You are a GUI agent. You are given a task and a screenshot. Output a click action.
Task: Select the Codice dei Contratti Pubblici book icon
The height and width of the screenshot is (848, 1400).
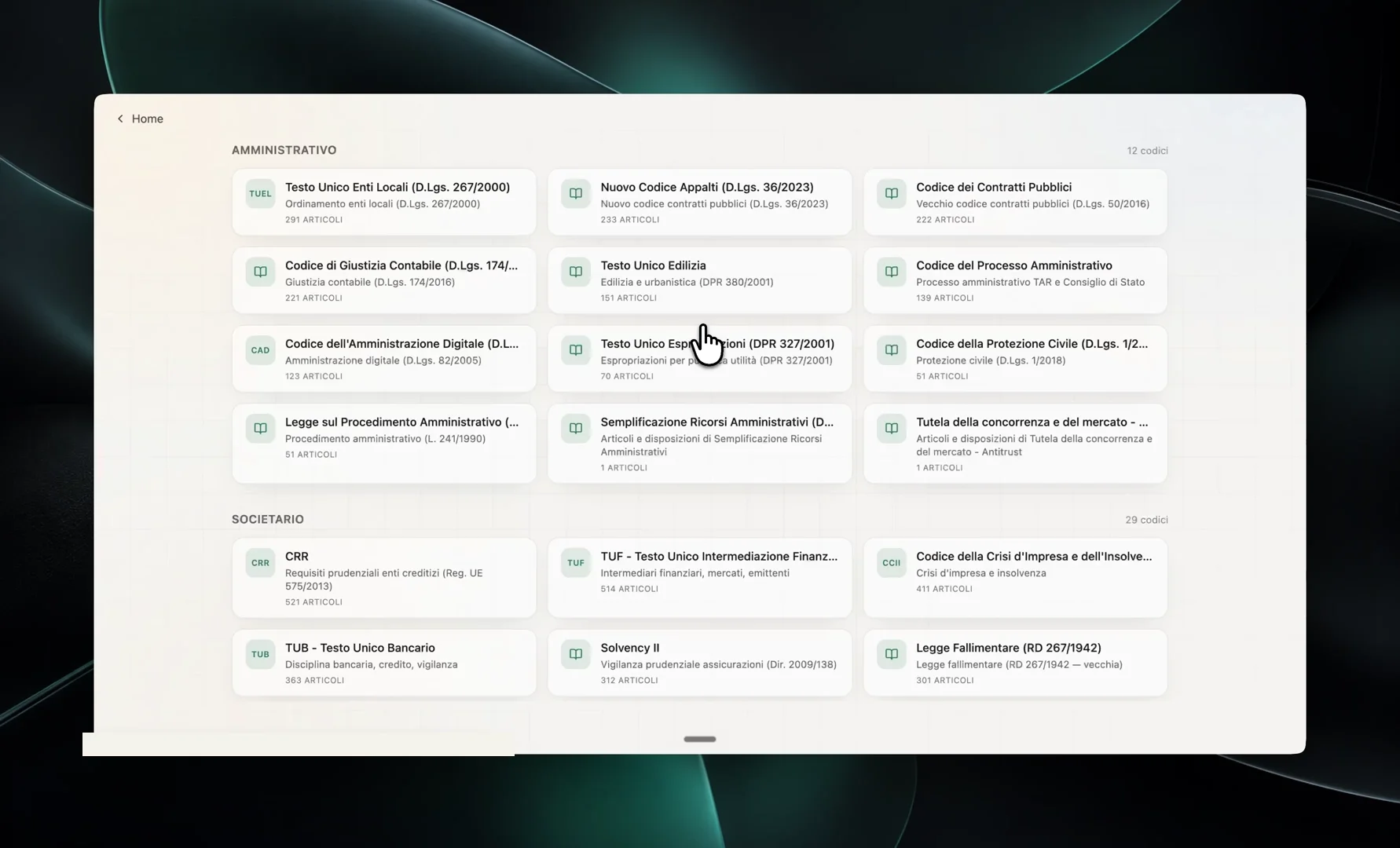[x=892, y=194]
